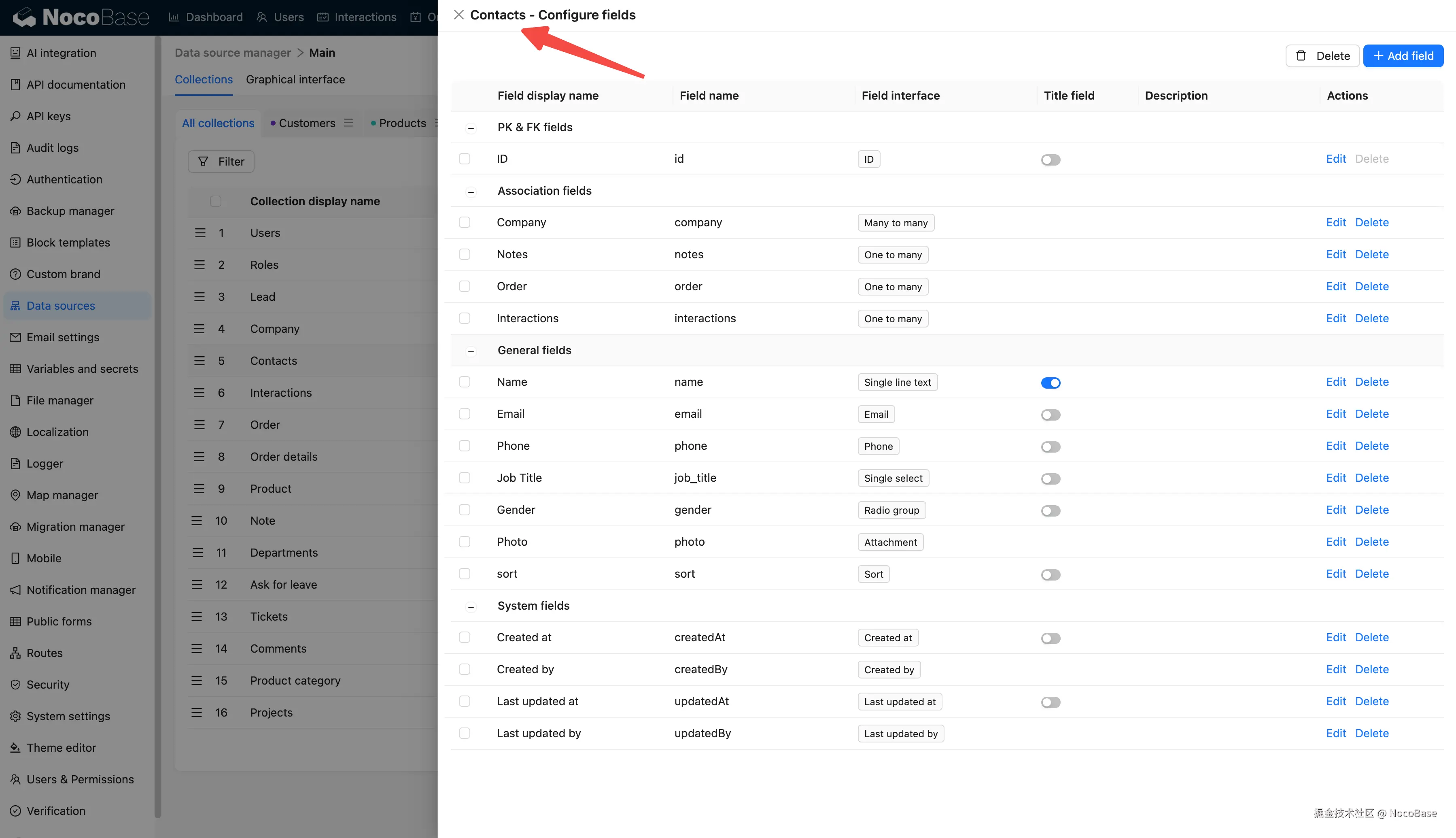Click the Block templates icon
1456x838 pixels.
15,243
